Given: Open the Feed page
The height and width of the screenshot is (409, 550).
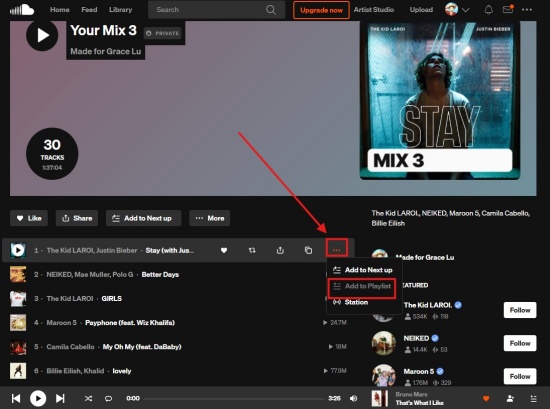Looking at the screenshot, I should tap(89, 10).
